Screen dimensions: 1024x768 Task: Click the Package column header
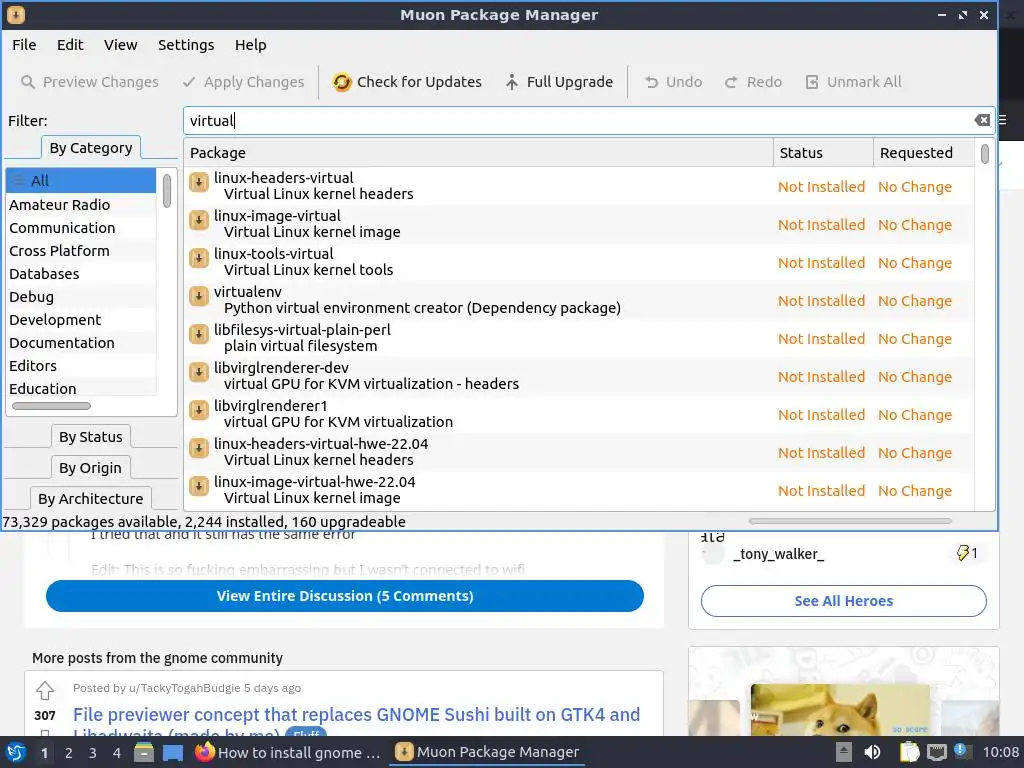pyautogui.click(x=479, y=153)
